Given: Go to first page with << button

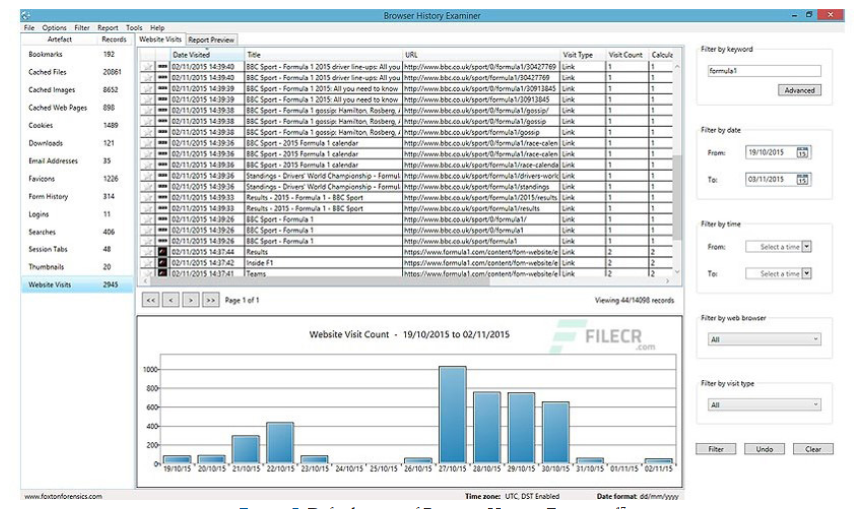Looking at the screenshot, I should (151, 300).
